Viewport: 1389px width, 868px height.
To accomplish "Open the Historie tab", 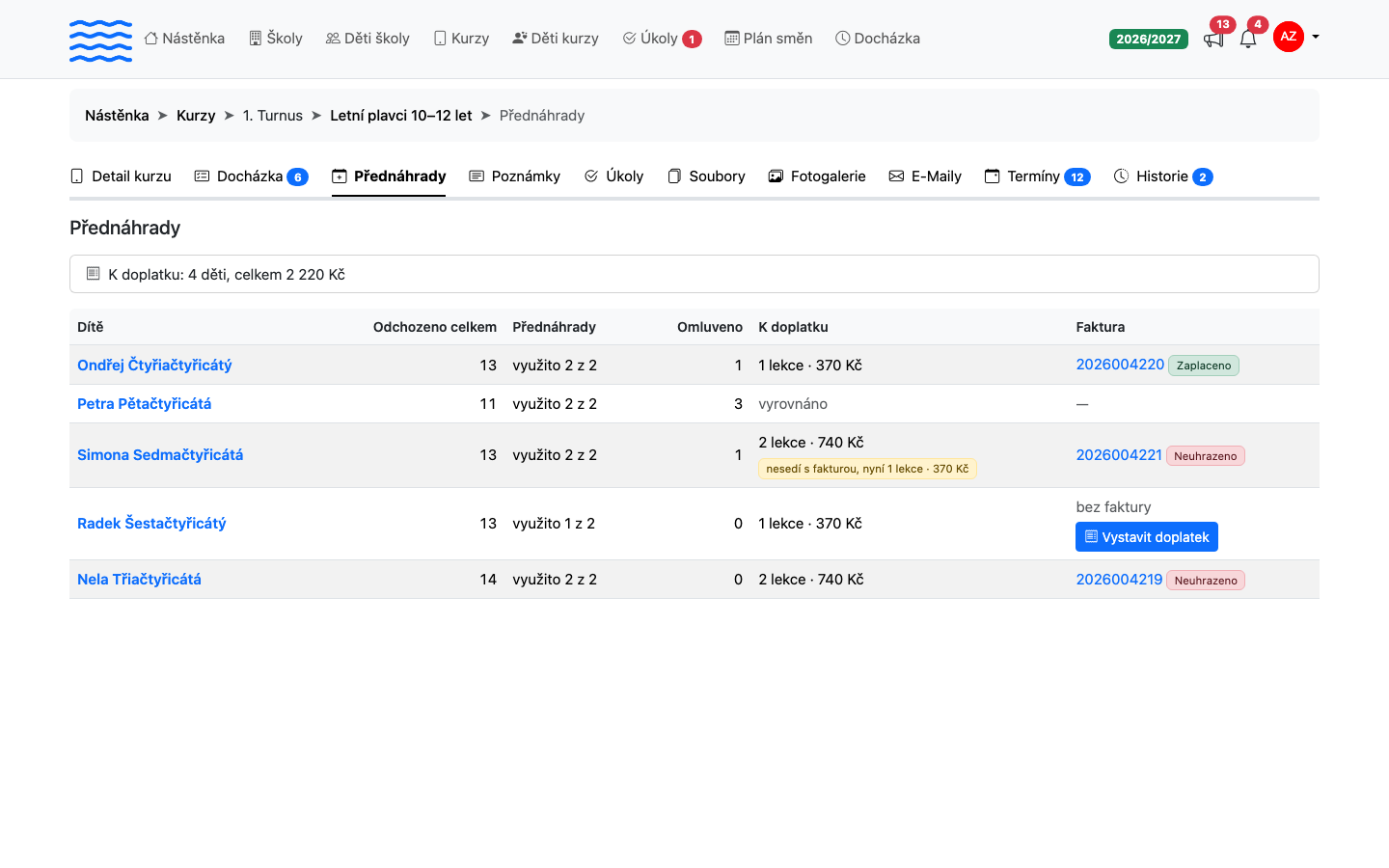I will tap(1163, 176).
